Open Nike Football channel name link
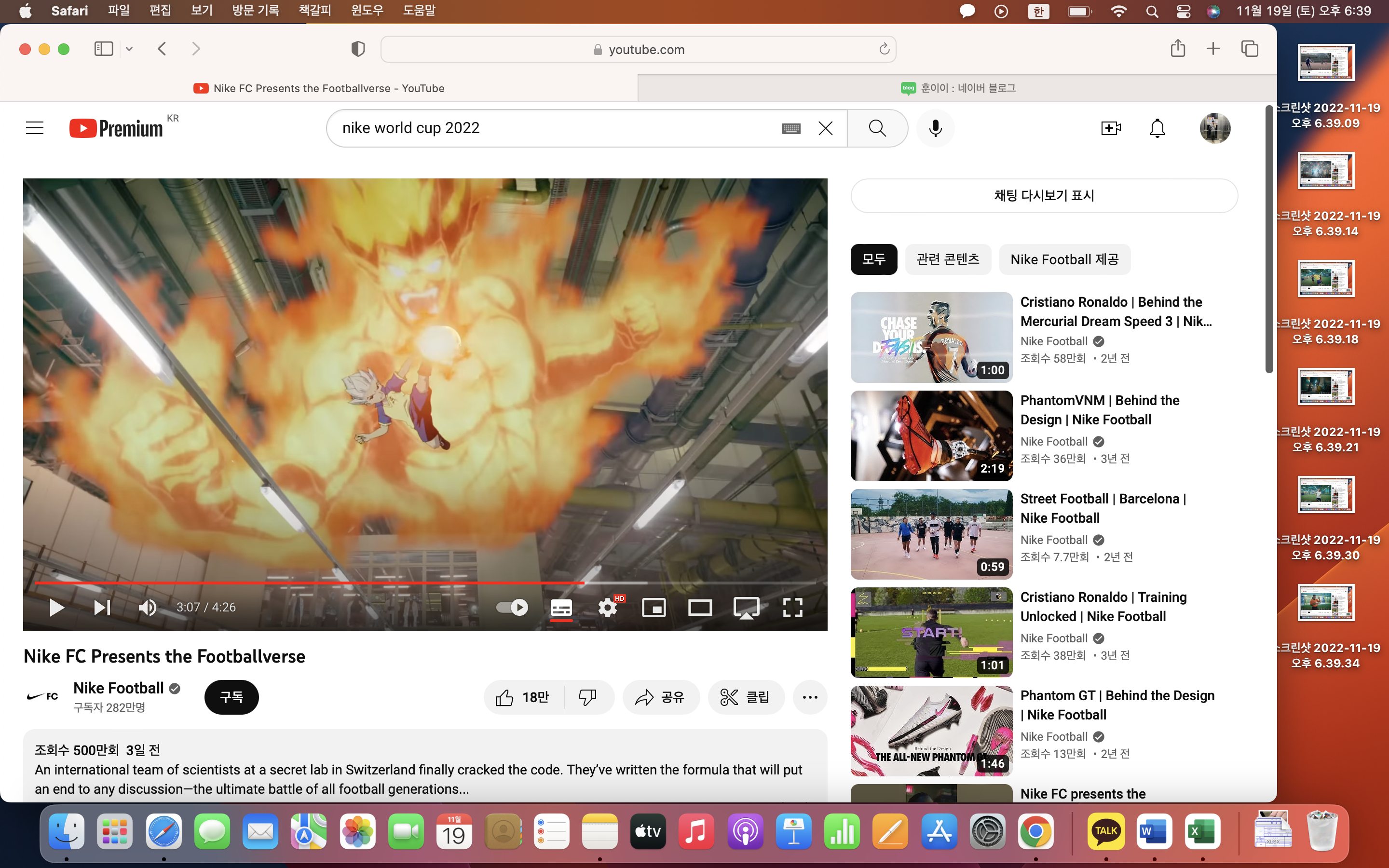This screenshot has height=868, width=1389. click(x=119, y=688)
